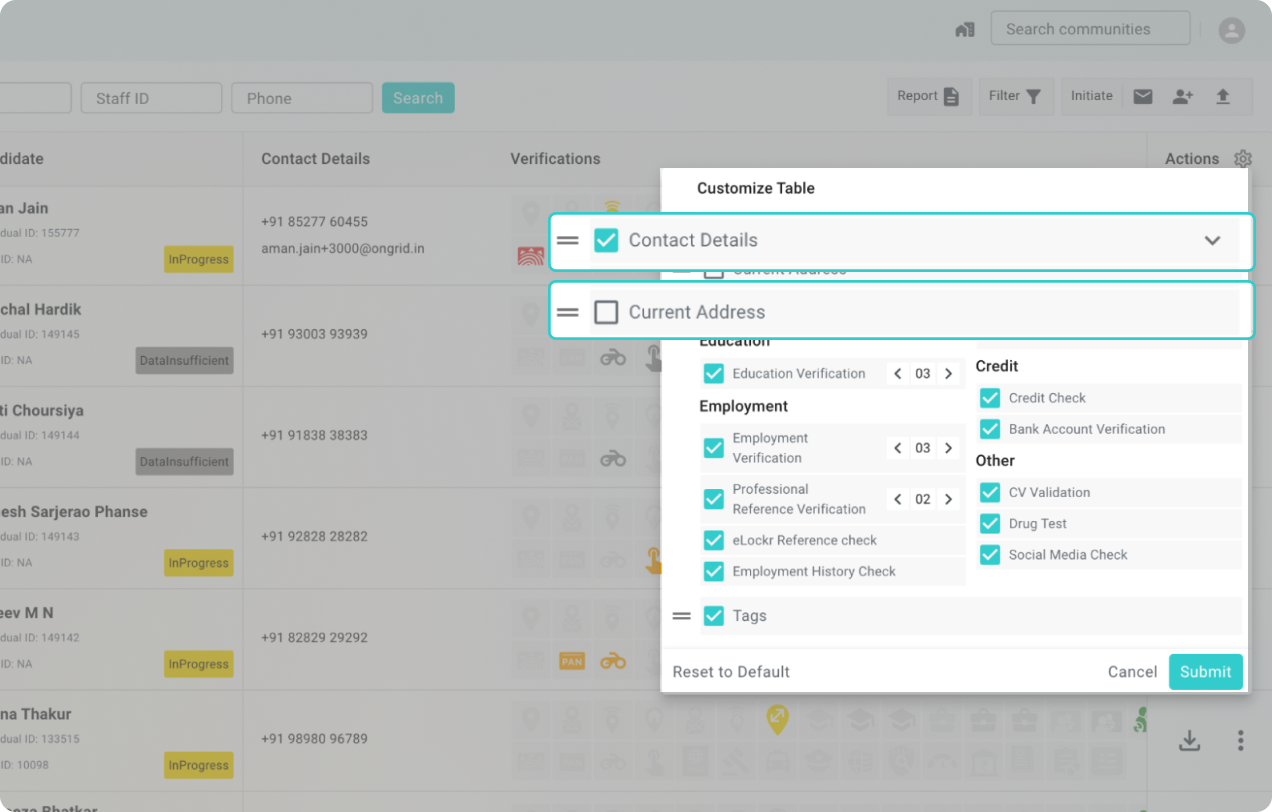The height and width of the screenshot is (812, 1272).
Task: Click DataInsufficient badge in Hardik row
Action: coord(185,360)
